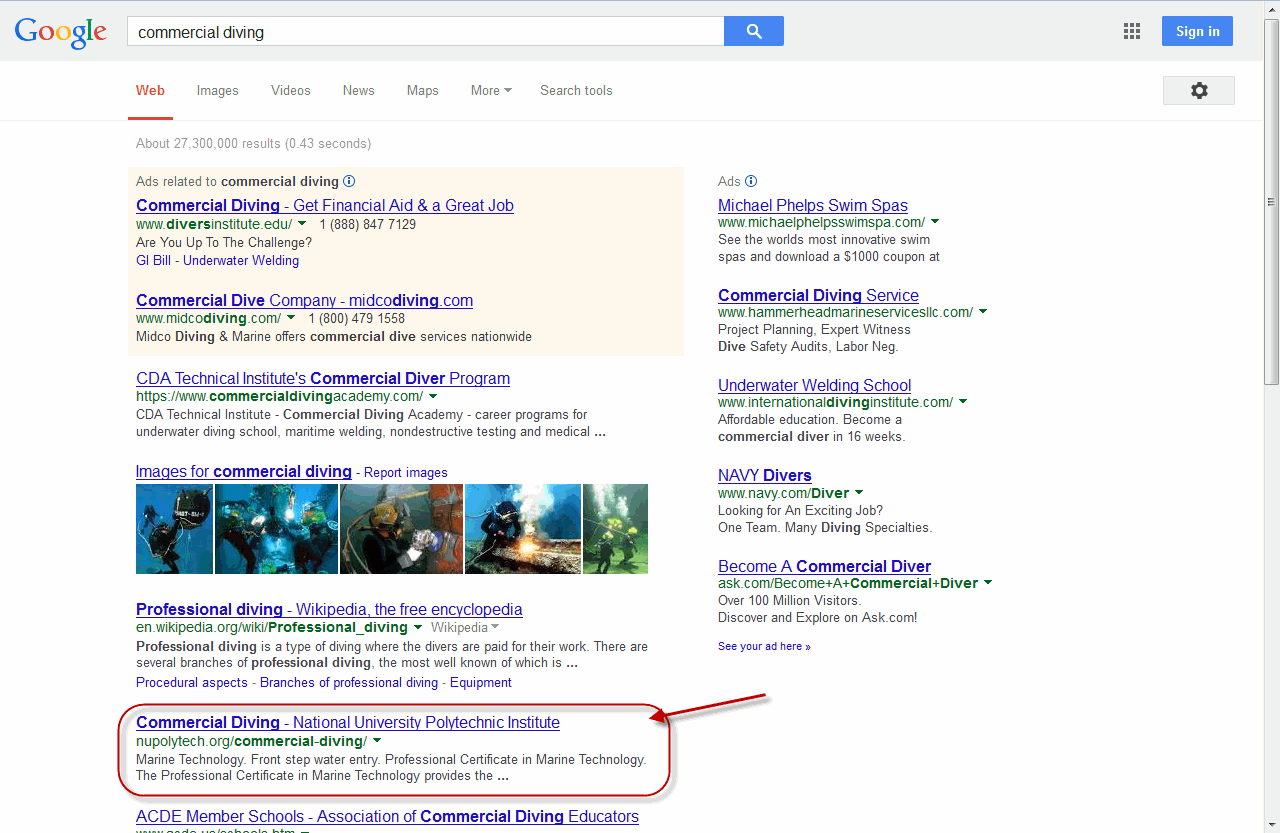Expand the More search category dropdown
Image resolution: width=1280 pixels, height=833 pixels.
(x=490, y=91)
